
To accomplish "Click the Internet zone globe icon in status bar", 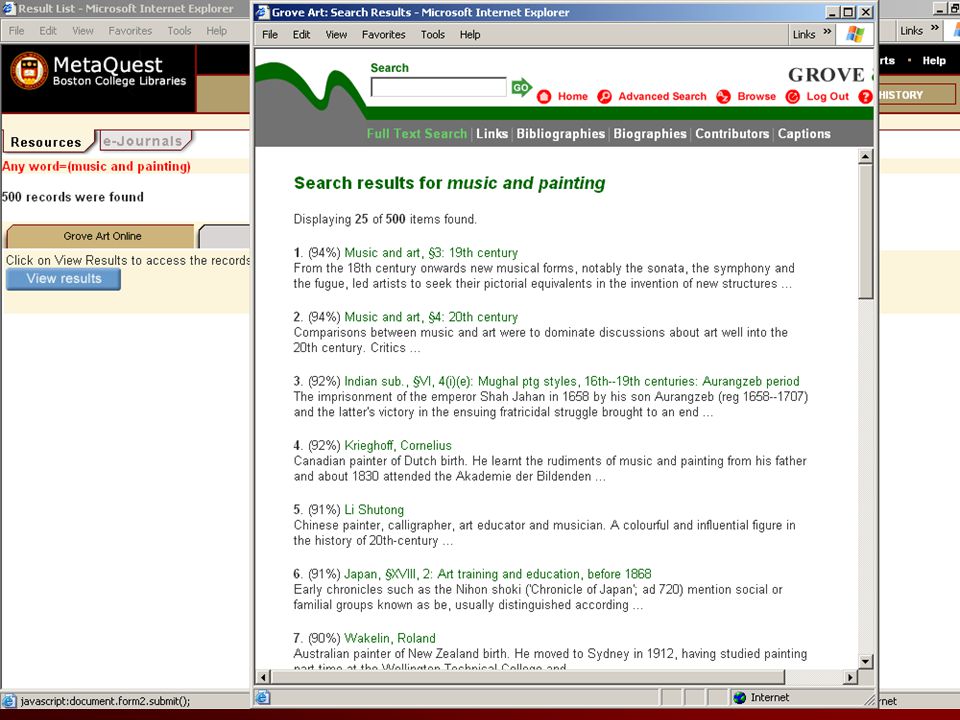I will pyautogui.click(x=740, y=697).
